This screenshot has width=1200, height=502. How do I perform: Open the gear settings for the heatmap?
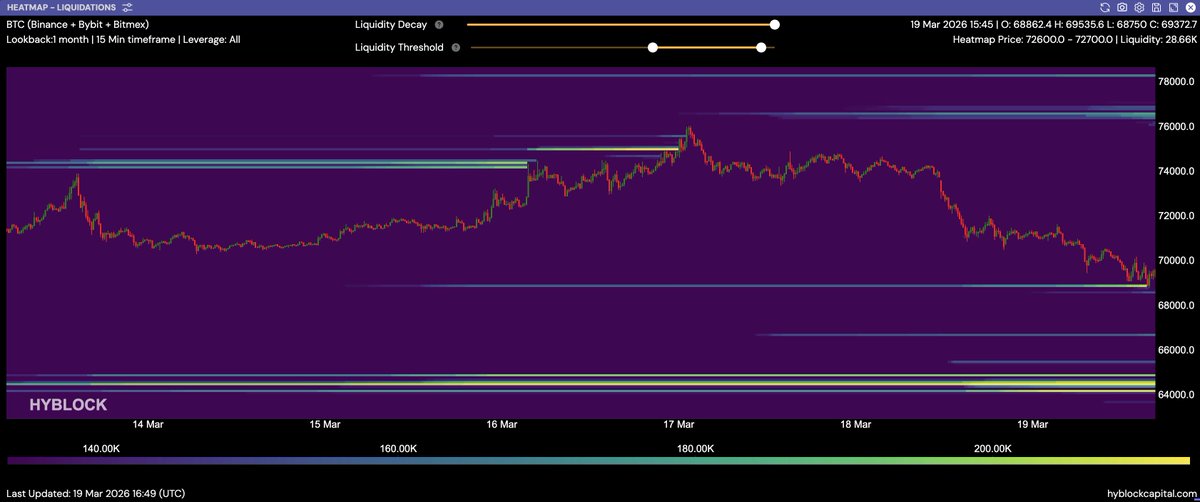1139,7
